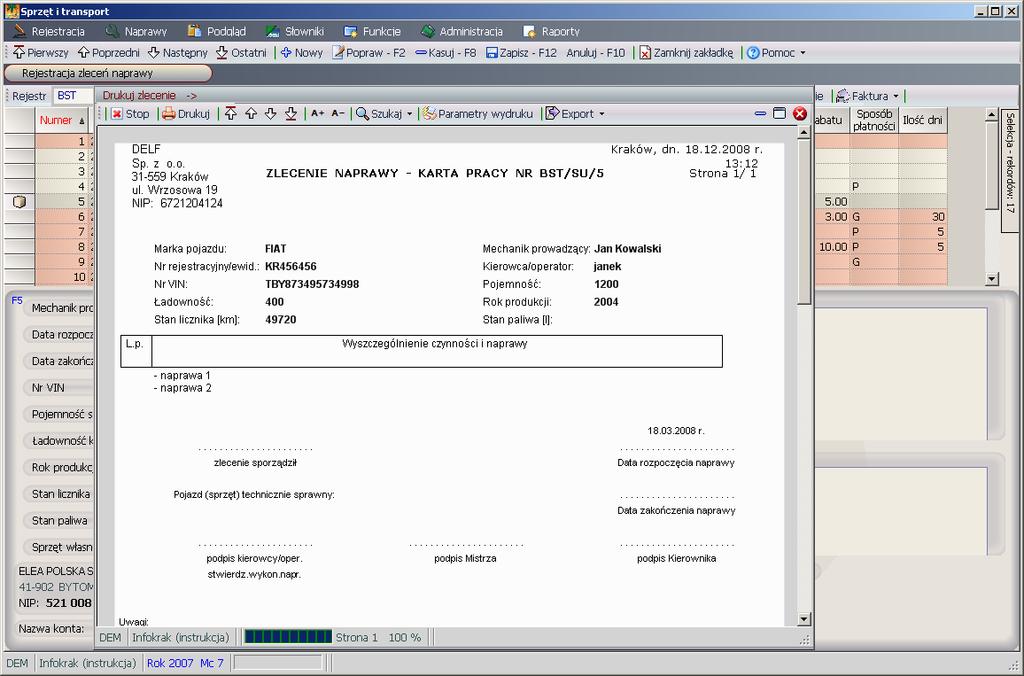Click Zapisz - F12 to save
The image size is (1024, 676).
pyautogui.click(x=522, y=52)
